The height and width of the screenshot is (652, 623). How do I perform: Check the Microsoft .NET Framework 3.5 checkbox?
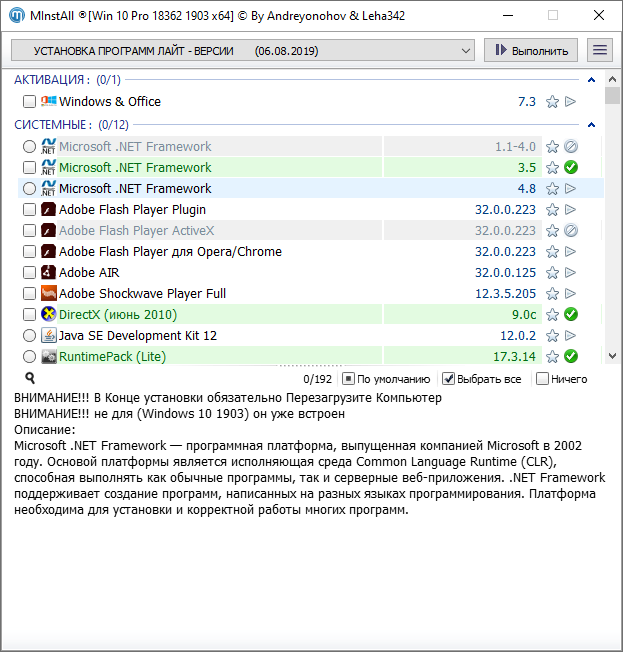tap(29, 168)
